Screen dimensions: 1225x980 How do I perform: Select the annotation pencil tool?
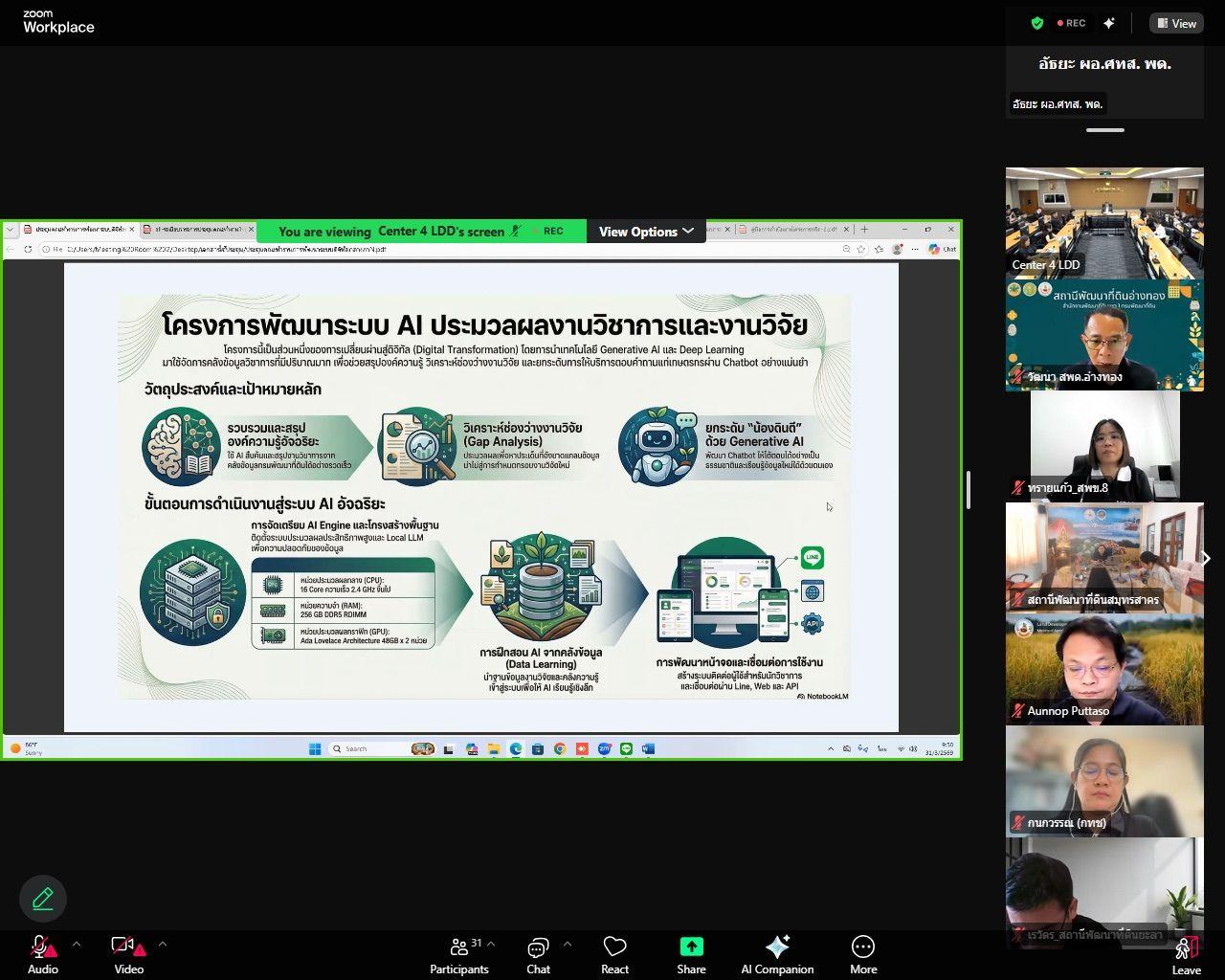pos(42,899)
